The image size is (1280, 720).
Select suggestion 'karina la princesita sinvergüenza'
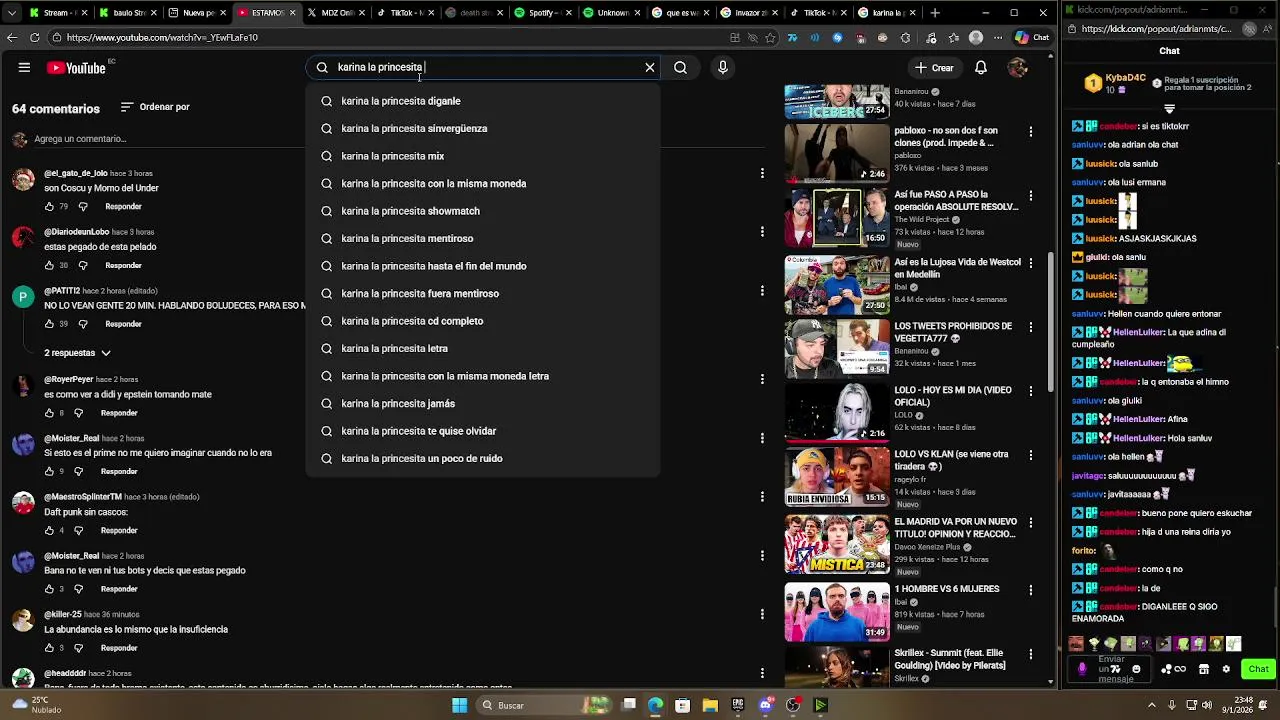[x=483, y=128]
